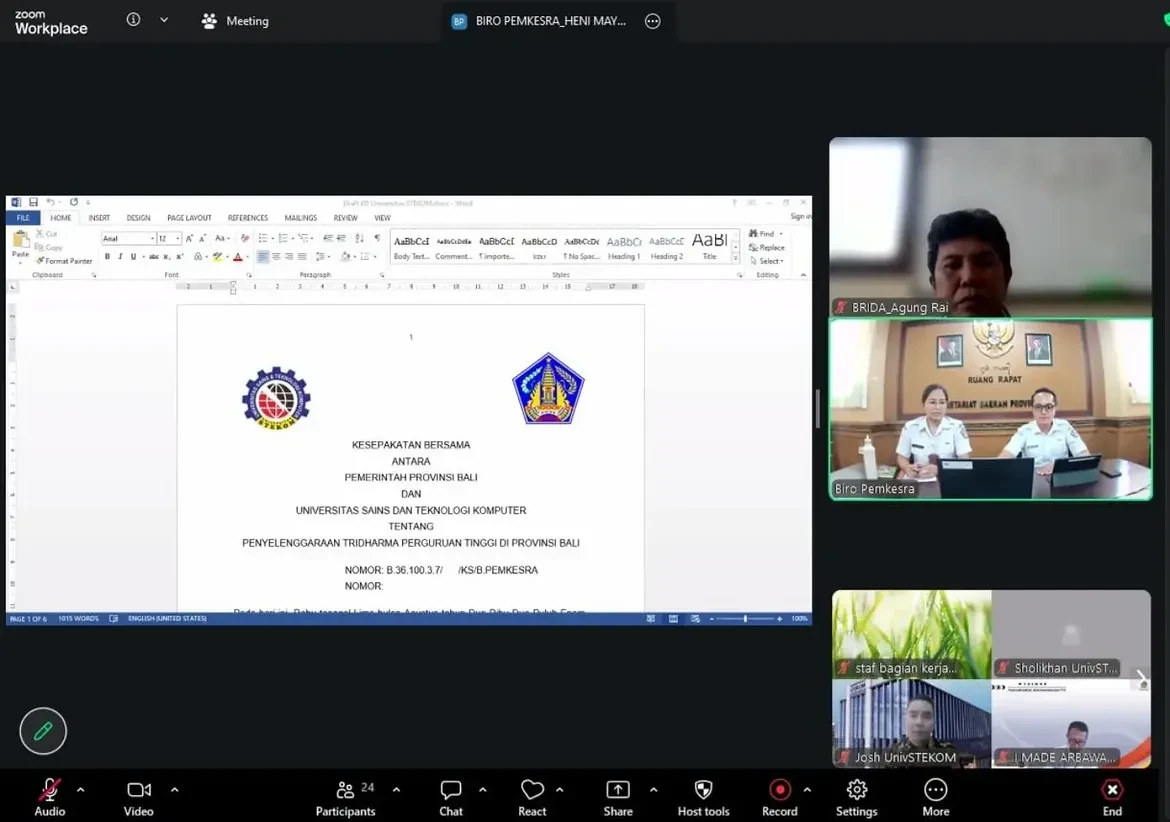Click the Meeting button in top bar
The image size is (1170, 822).
235,21
